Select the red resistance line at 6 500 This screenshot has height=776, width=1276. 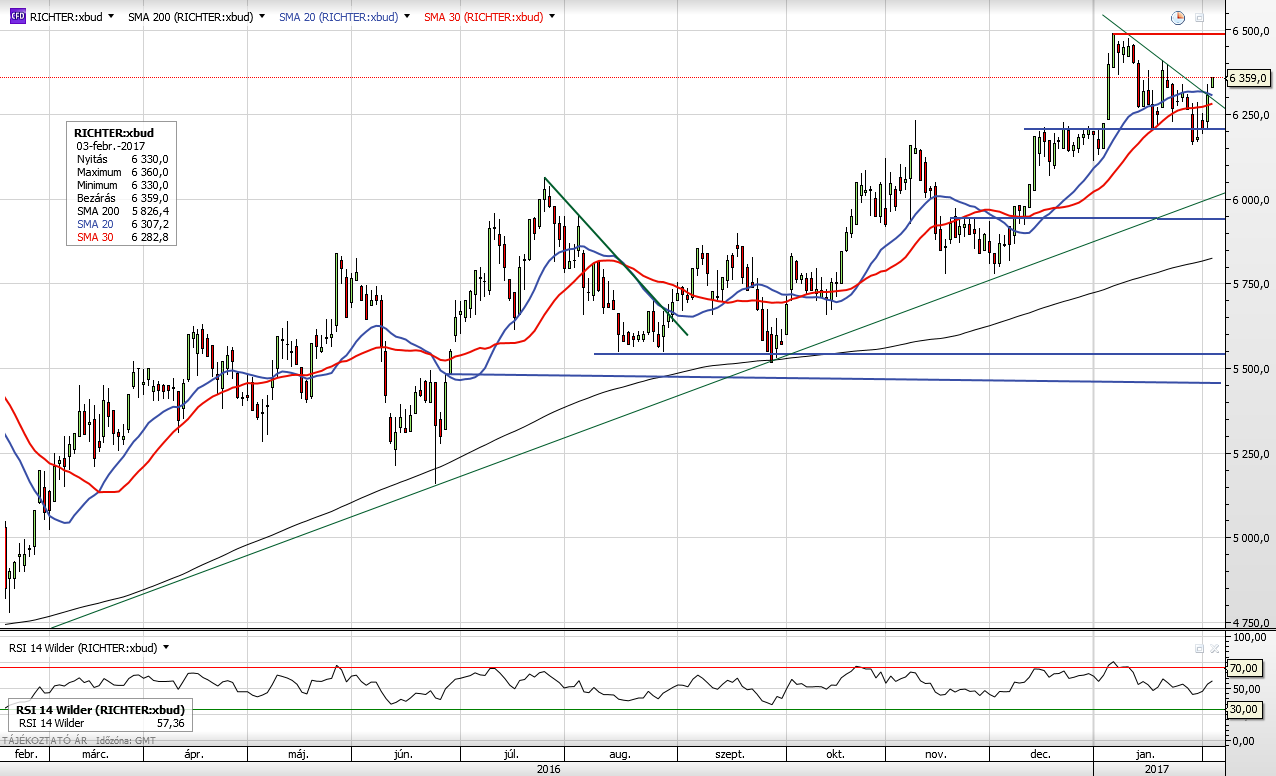click(1168, 34)
